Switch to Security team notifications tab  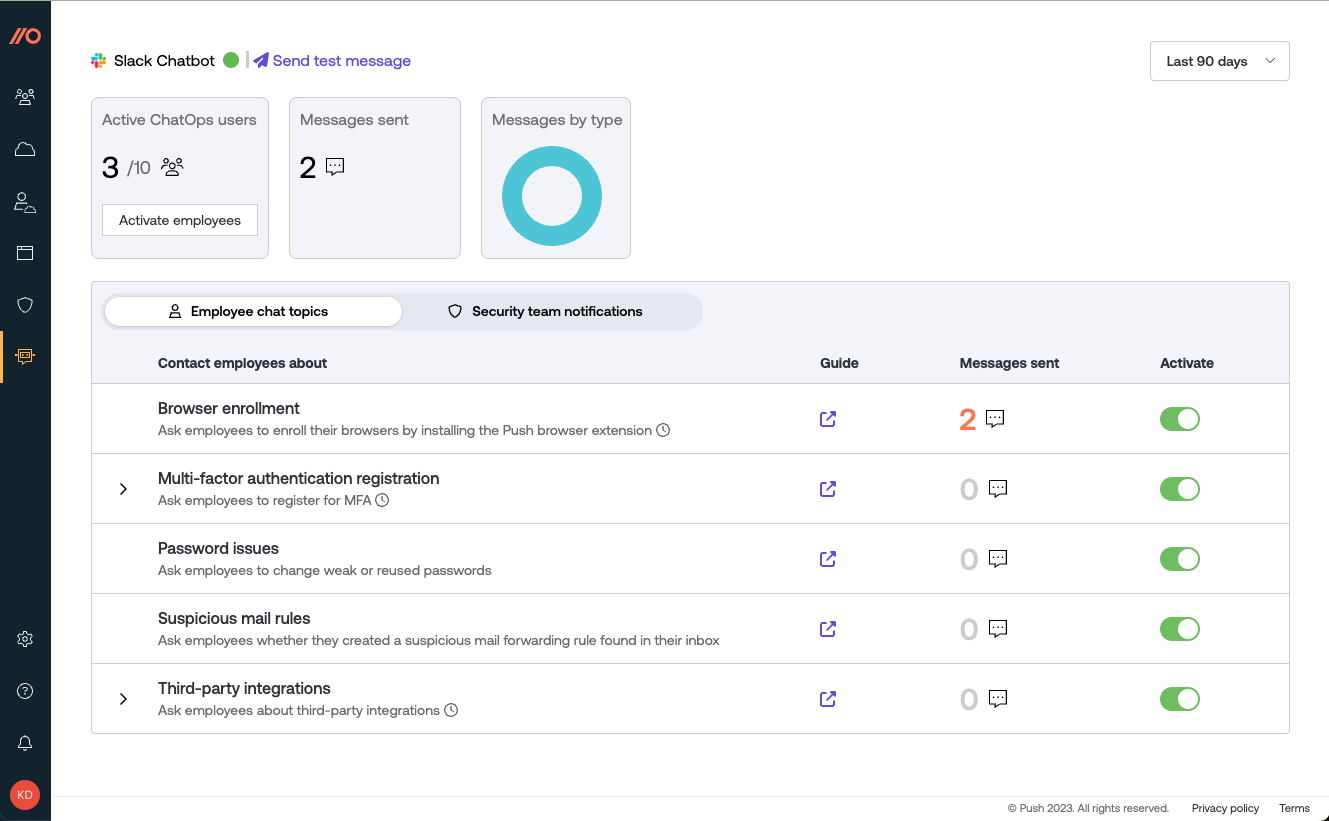(x=546, y=312)
